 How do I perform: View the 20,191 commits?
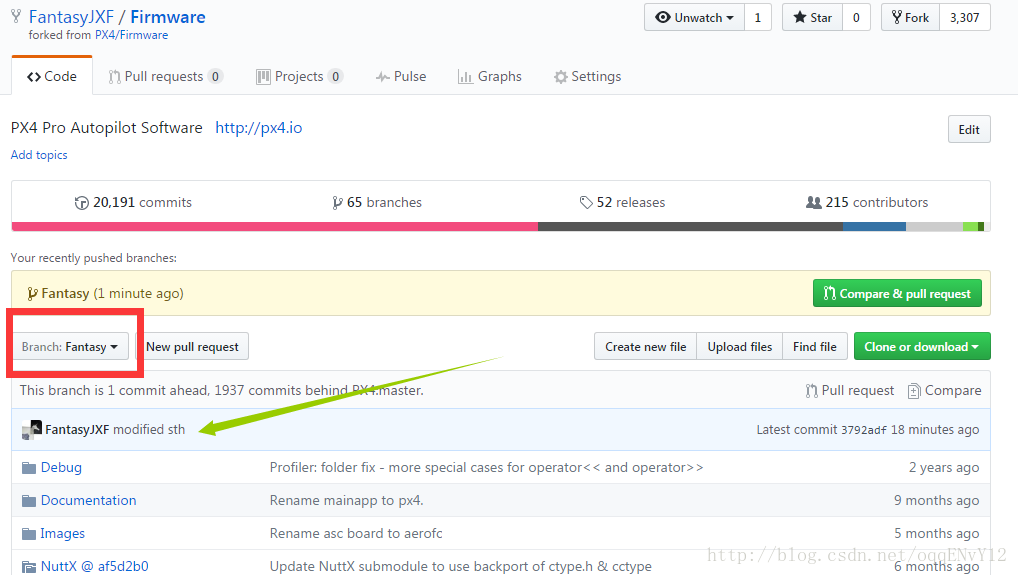[133, 202]
